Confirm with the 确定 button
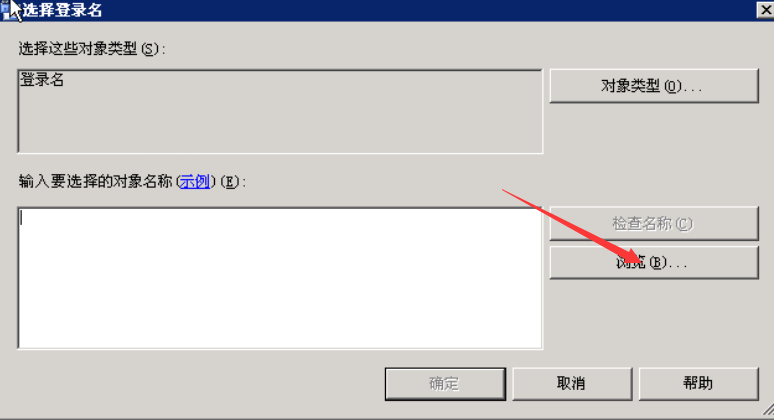This screenshot has width=774, height=420. point(445,383)
